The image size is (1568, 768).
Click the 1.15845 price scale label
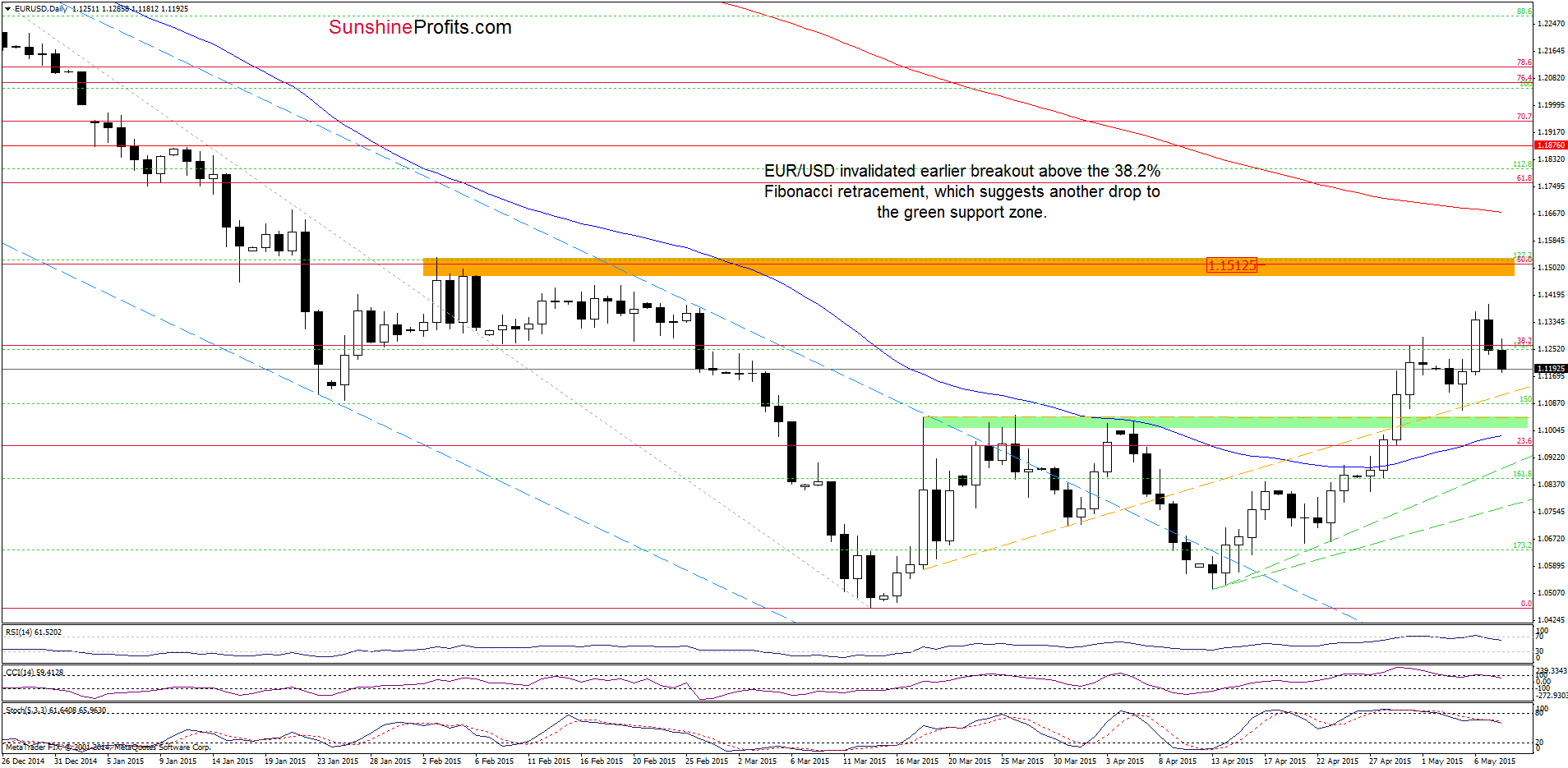[1552, 241]
